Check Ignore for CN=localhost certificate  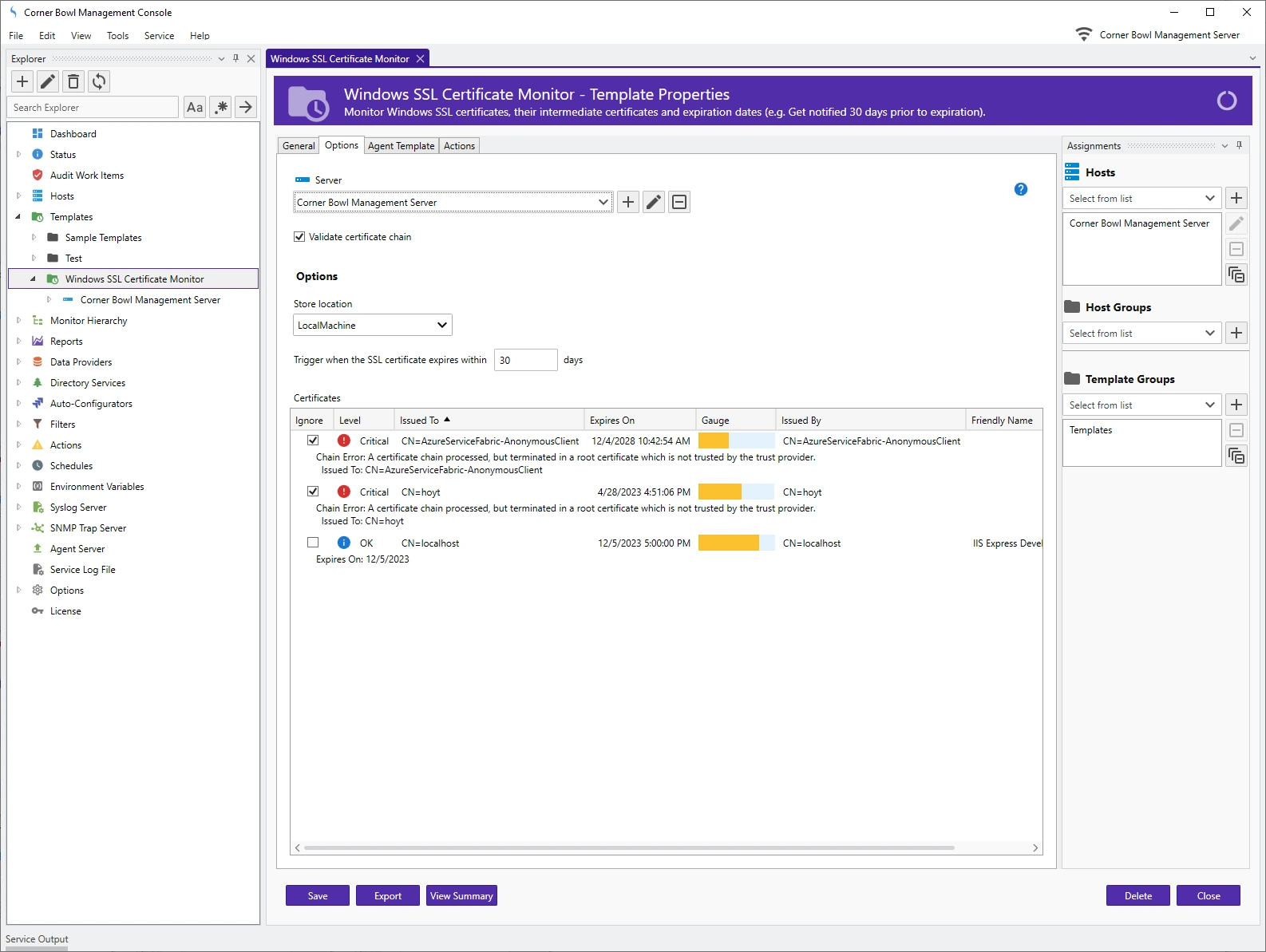[x=313, y=543]
